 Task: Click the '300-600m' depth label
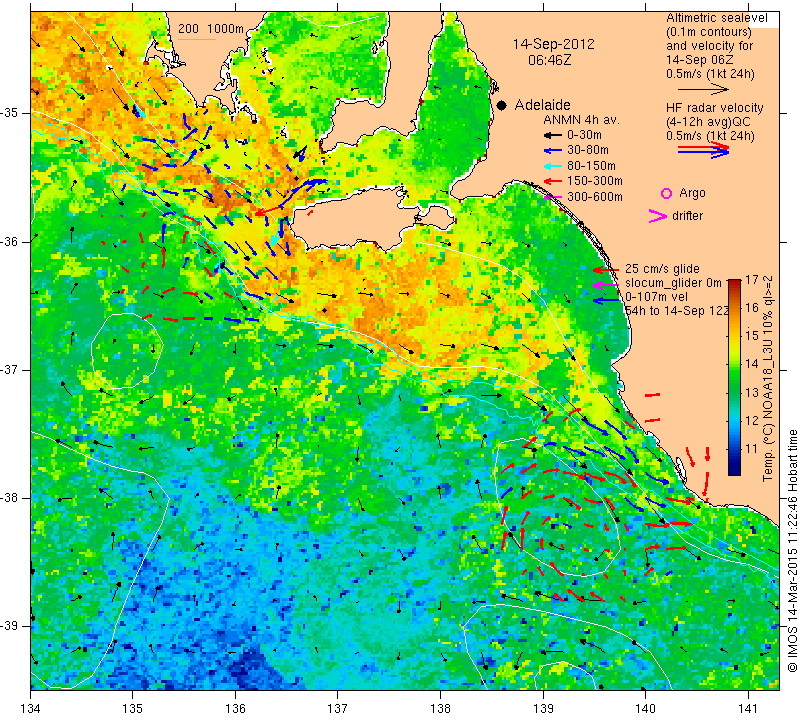click(x=595, y=196)
